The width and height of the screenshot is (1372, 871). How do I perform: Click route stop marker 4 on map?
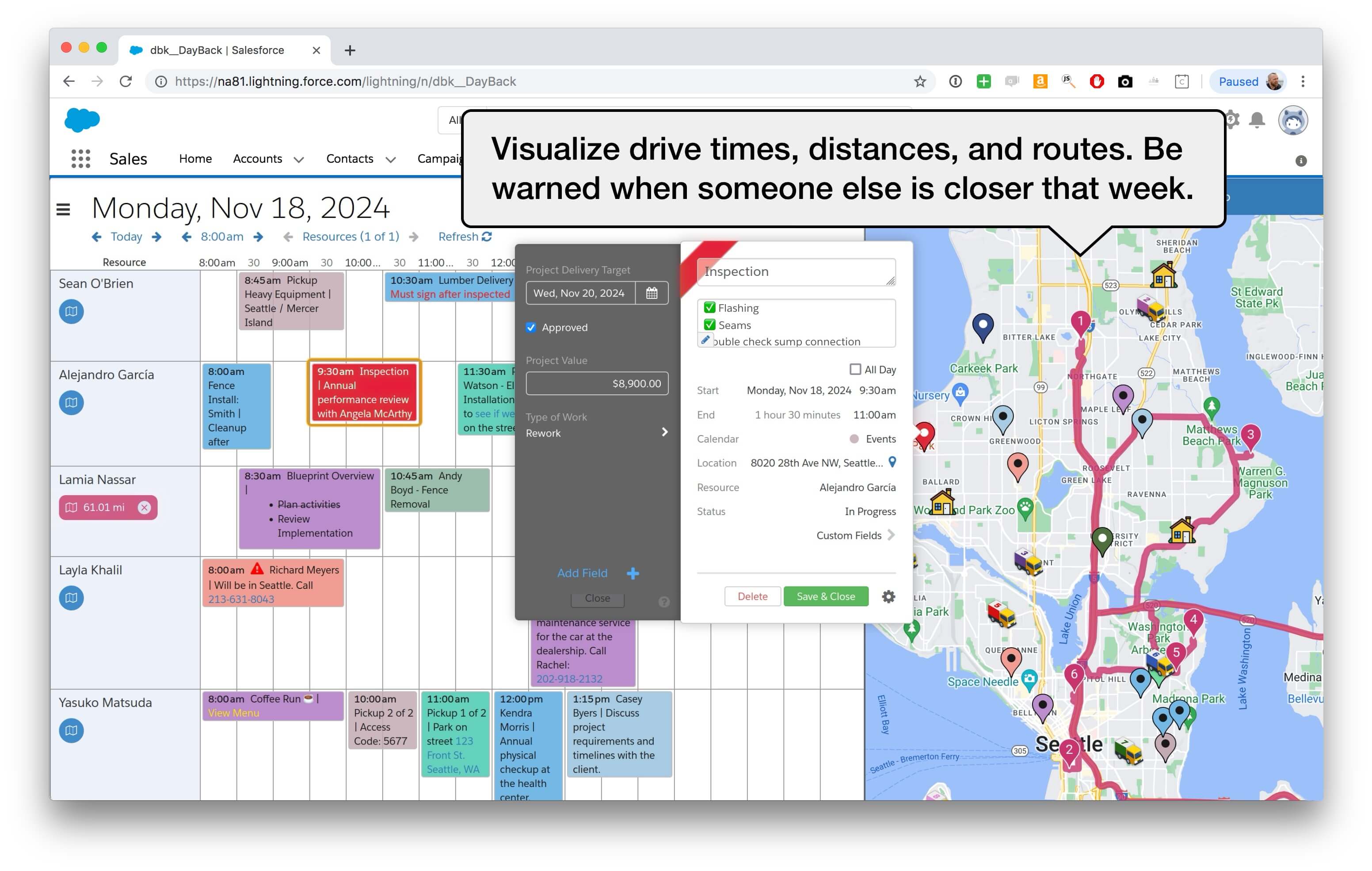1194,621
